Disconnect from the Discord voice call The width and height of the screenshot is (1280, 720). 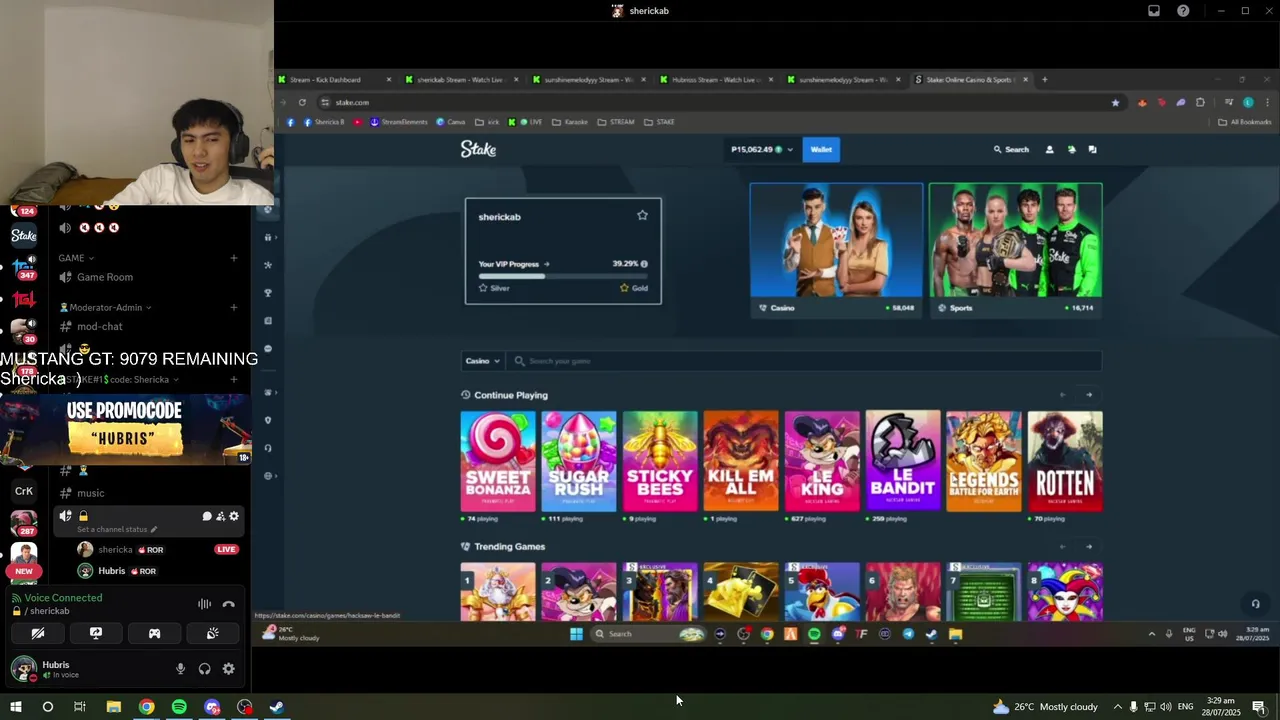(229, 604)
